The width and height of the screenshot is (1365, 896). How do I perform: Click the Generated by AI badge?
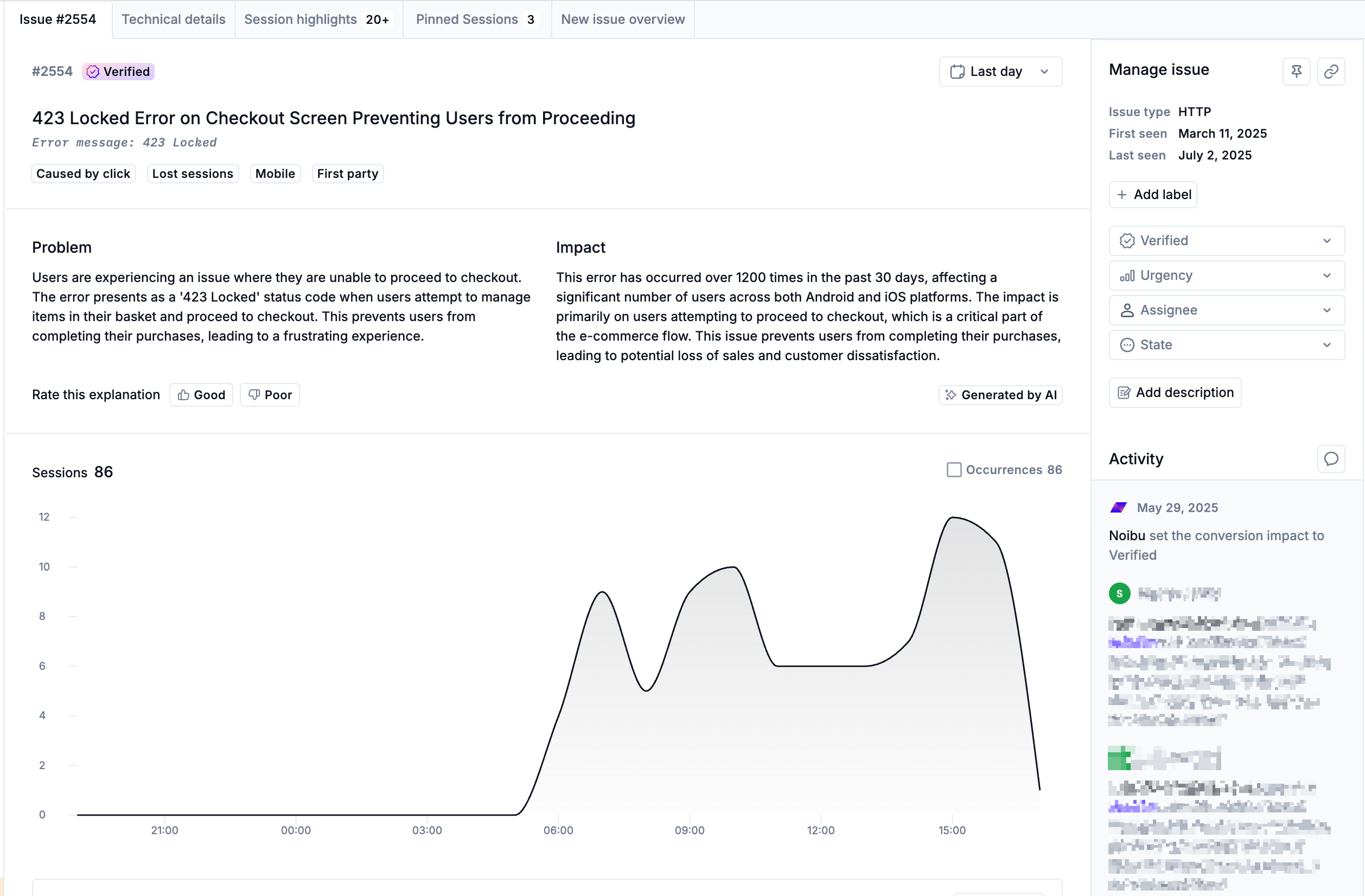(1000, 395)
